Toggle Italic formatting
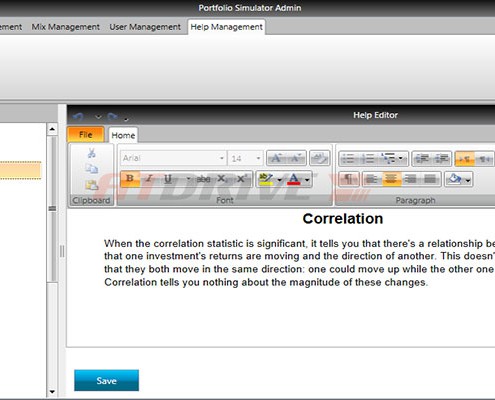 (x=149, y=179)
